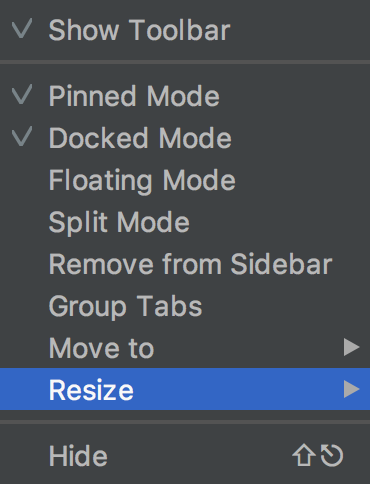Click the Hide label text
This screenshot has height=484, width=370.
coord(78,456)
